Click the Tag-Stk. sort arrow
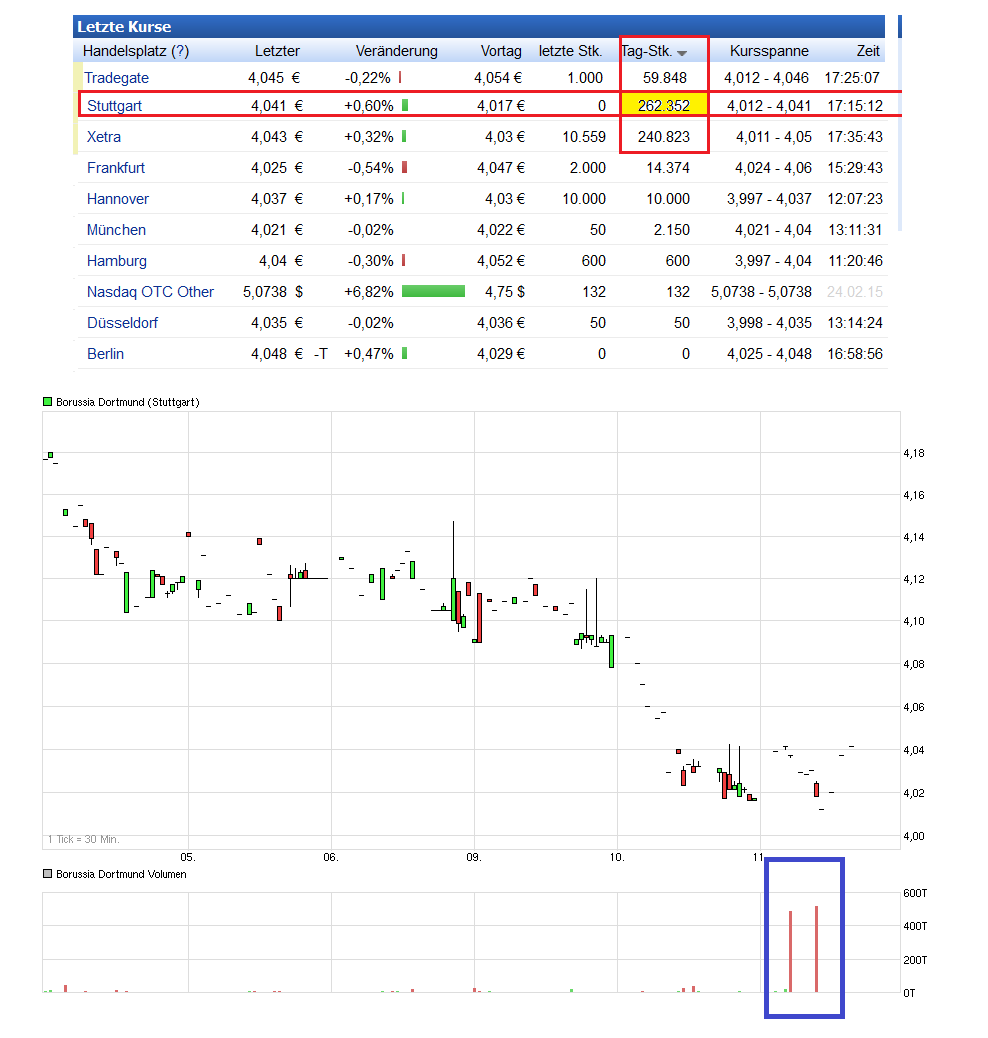The width and height of the screenshot is (988, 1038). coord(682,53)
